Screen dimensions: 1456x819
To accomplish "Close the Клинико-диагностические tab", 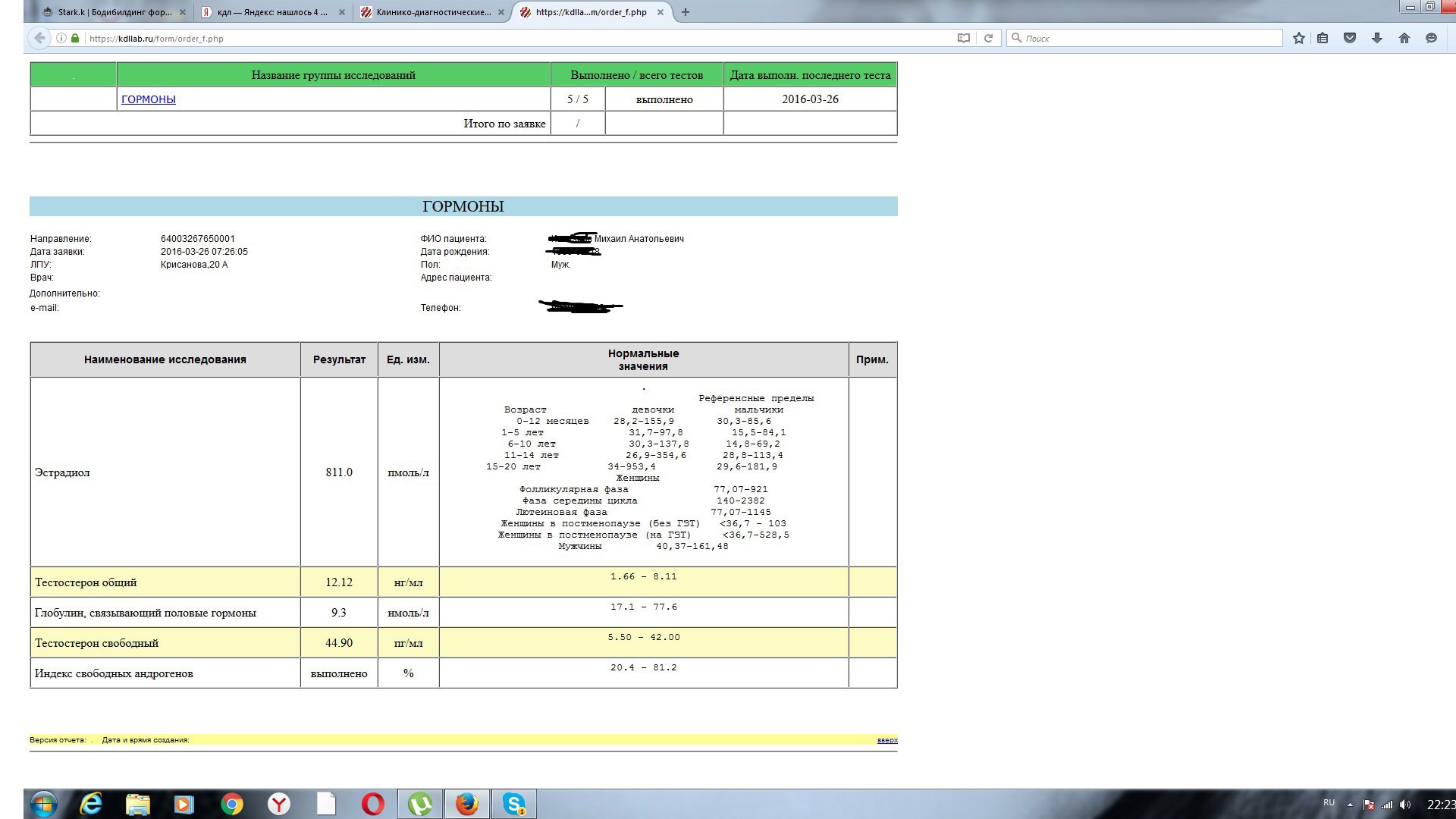I will click(501, 12).
